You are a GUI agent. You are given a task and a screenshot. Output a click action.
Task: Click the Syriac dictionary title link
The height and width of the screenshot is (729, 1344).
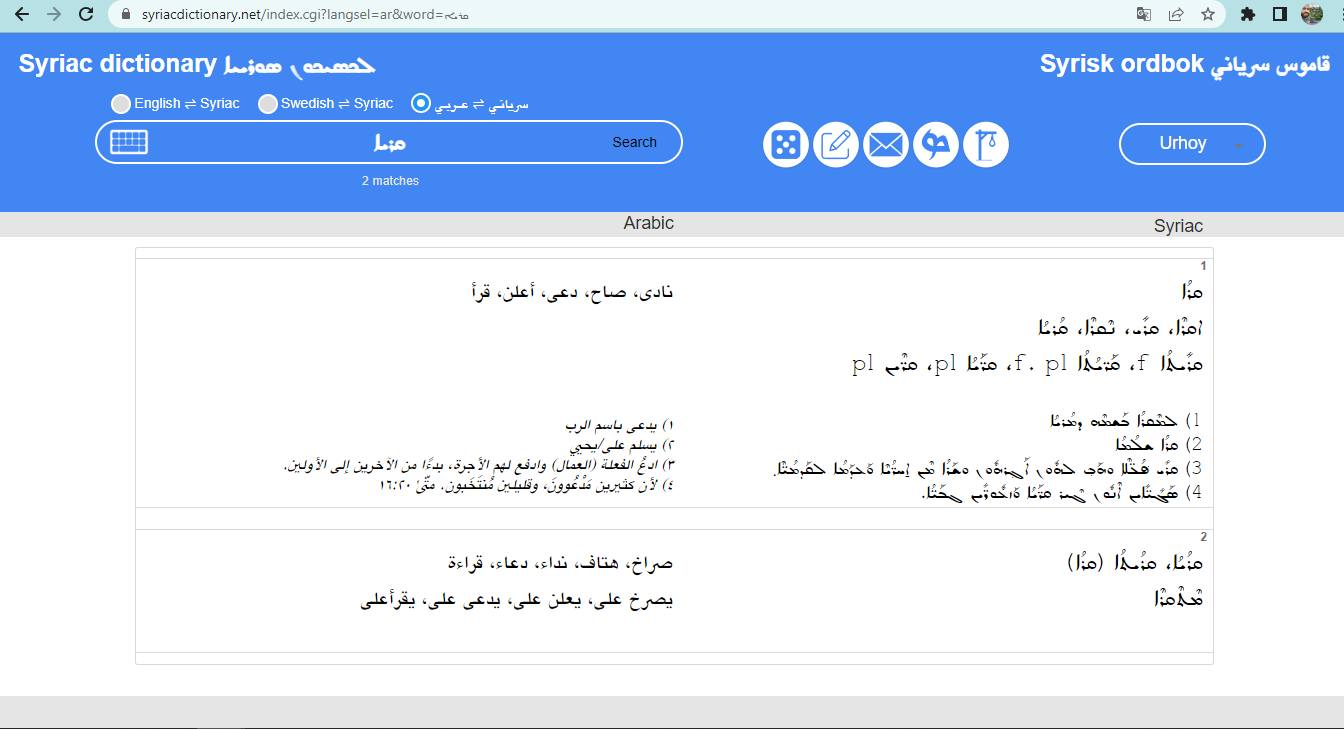(x=197, y=64)
